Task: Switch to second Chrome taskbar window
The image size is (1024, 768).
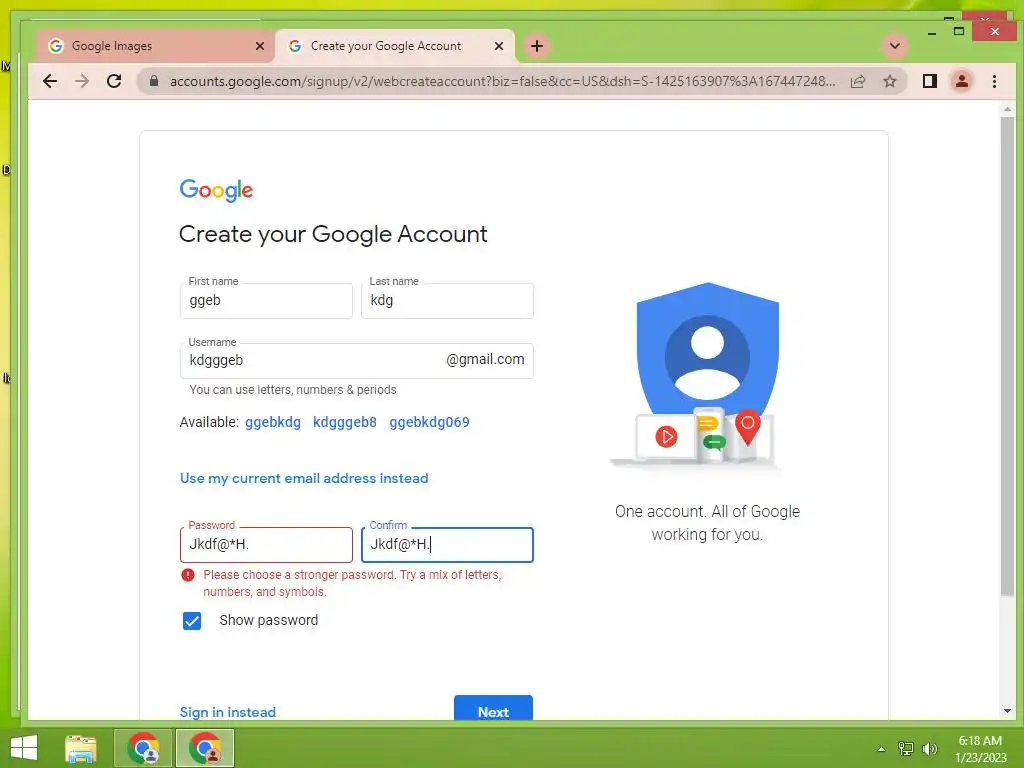Action: (x=205, y=748)
